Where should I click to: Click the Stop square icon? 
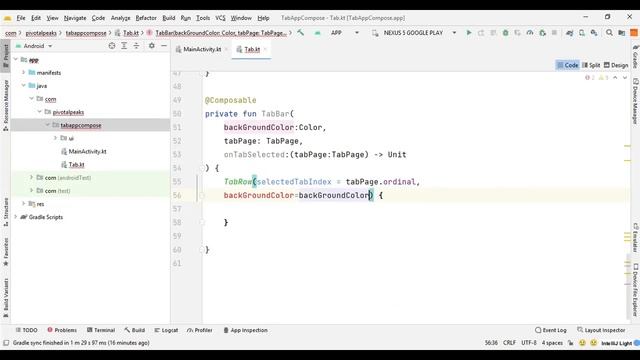(554, 33)
